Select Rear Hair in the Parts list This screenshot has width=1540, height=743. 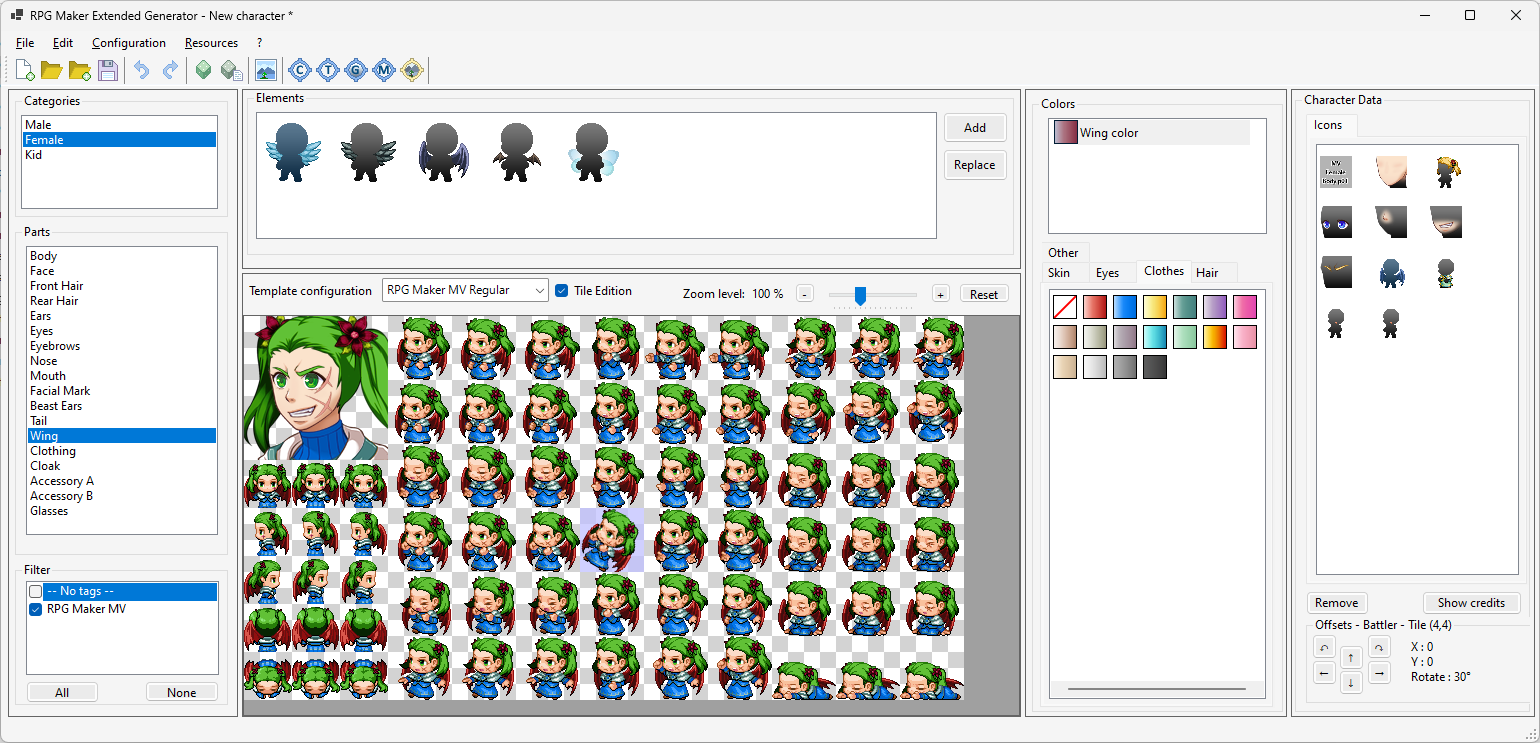pyautogui.click(x=122, y=301)
